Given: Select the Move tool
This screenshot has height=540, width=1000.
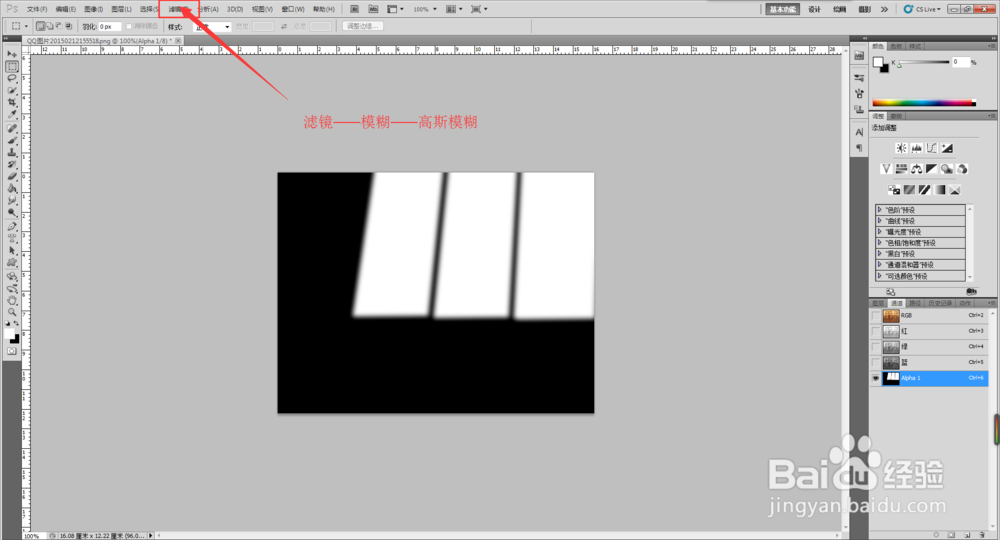Looking at the screenshot, I should coord(12,54).
